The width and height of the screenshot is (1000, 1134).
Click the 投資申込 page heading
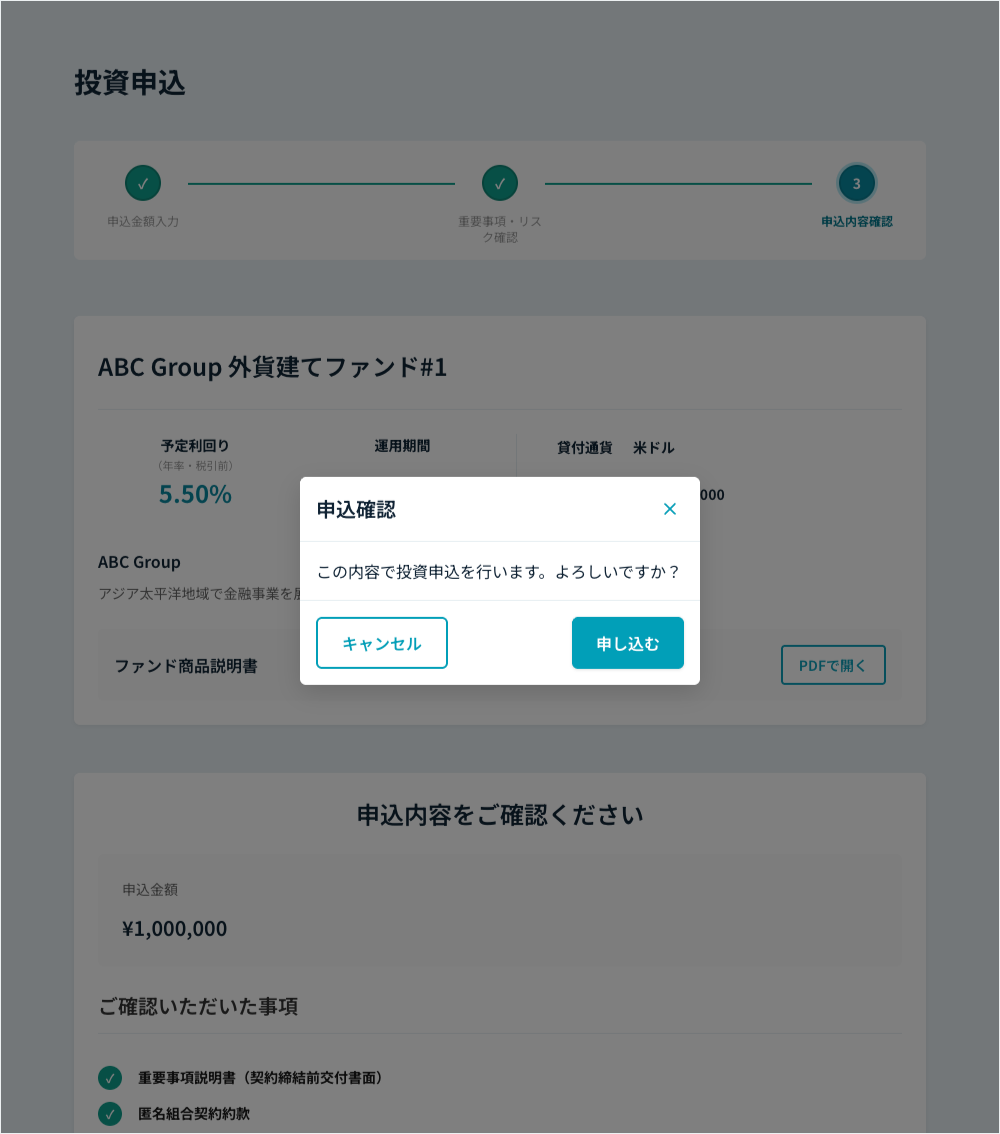tap(130, 82)
